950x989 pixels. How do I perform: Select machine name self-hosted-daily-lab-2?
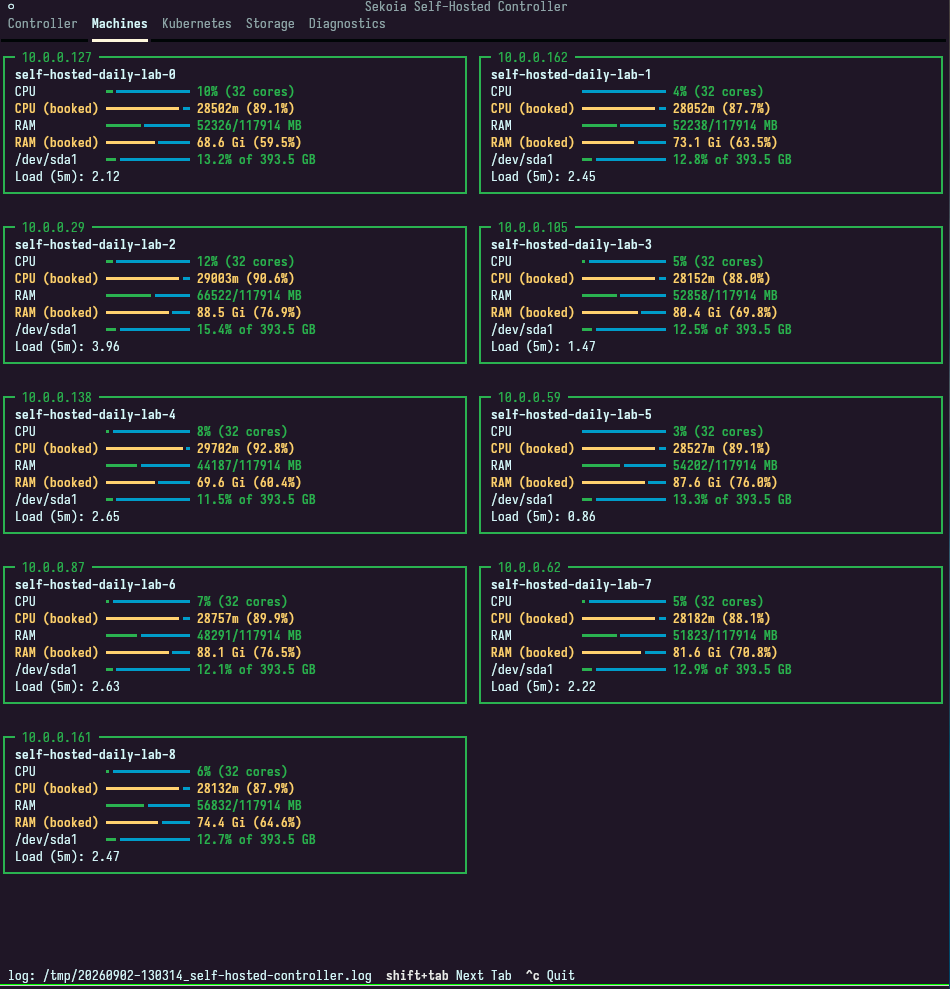pyautogui.click(x=95, y=244)
